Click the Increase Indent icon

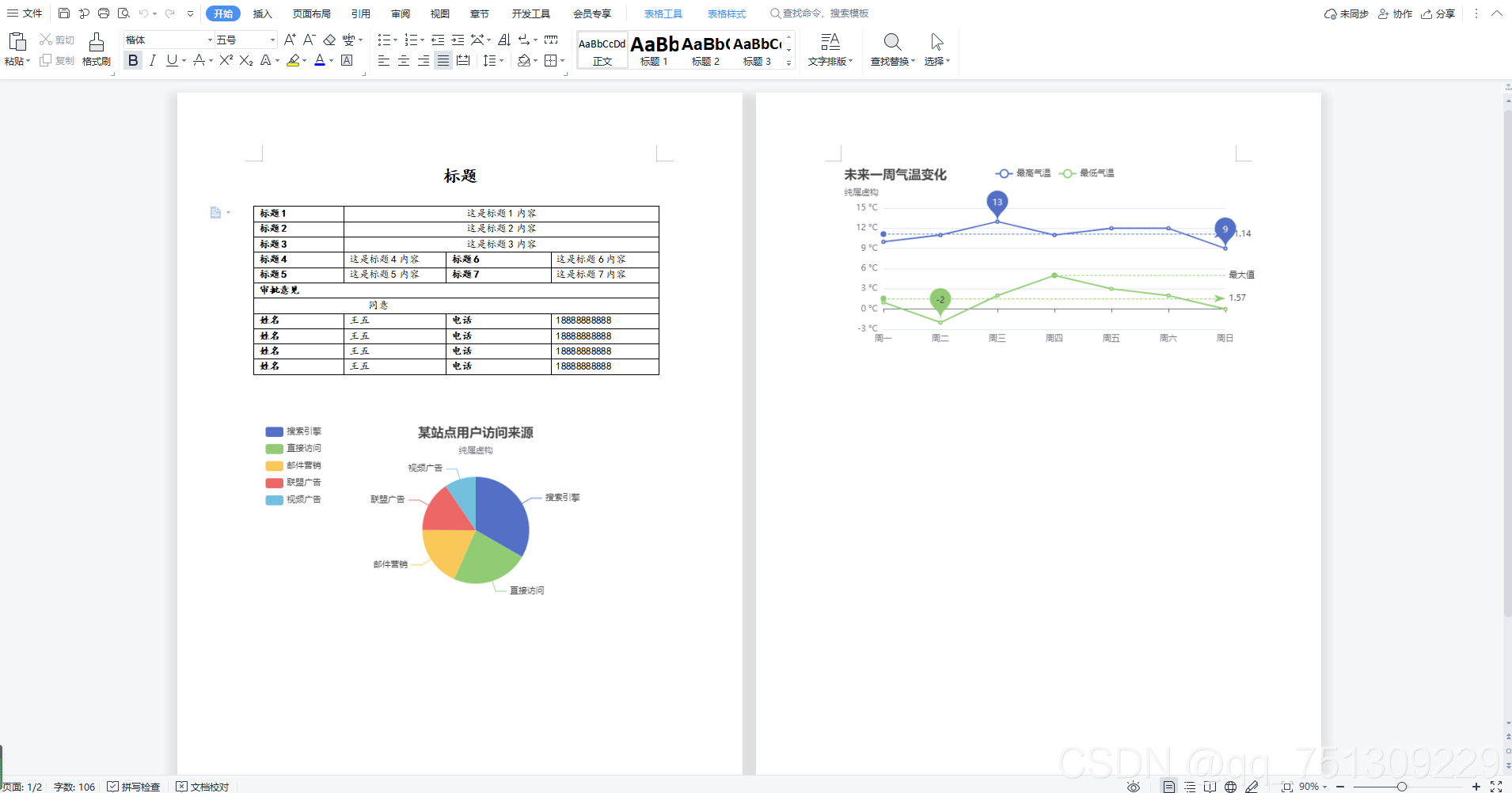click(x=458, y=40)
